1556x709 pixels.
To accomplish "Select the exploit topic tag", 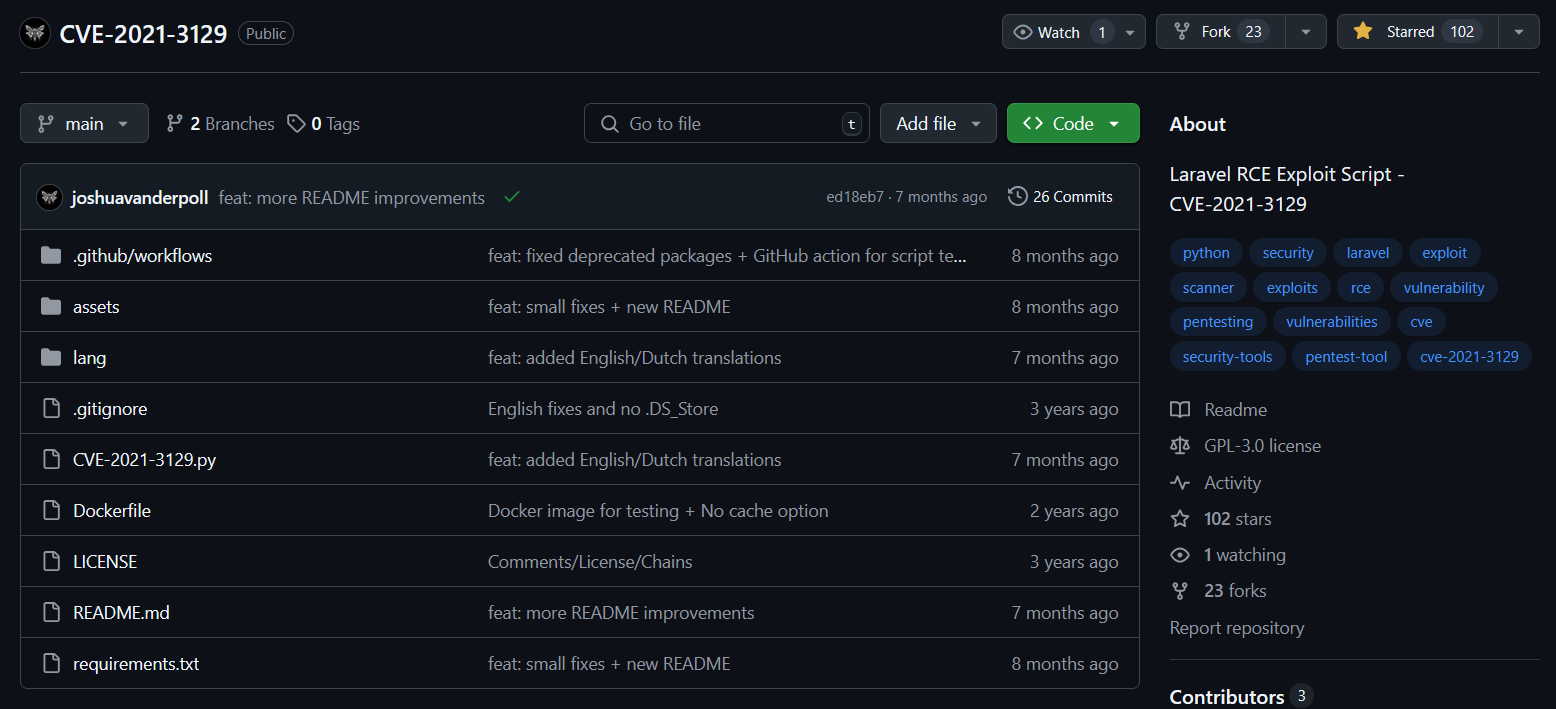I will [1445, 253].
